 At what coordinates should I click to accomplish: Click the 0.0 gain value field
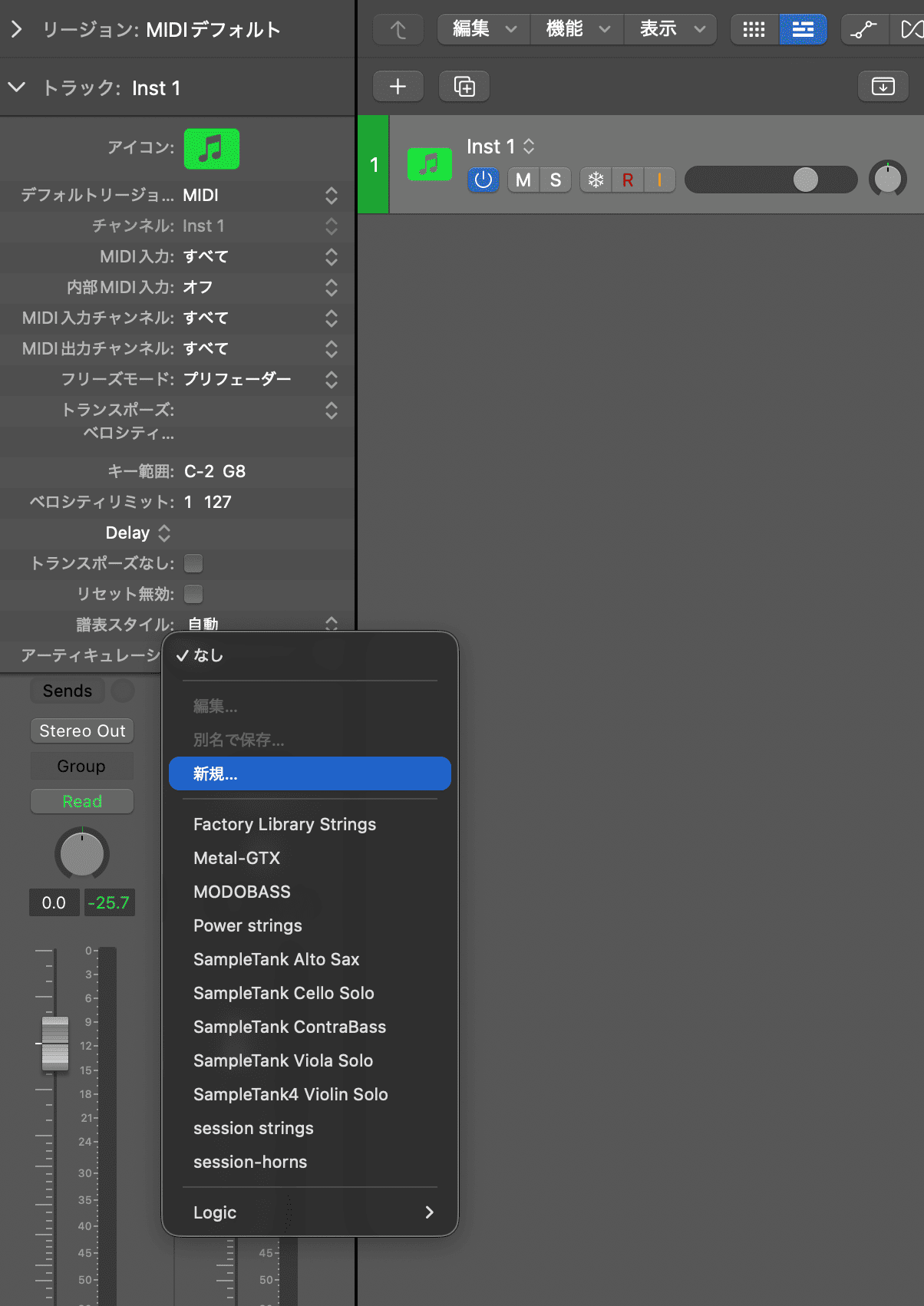tap(54, 902)
